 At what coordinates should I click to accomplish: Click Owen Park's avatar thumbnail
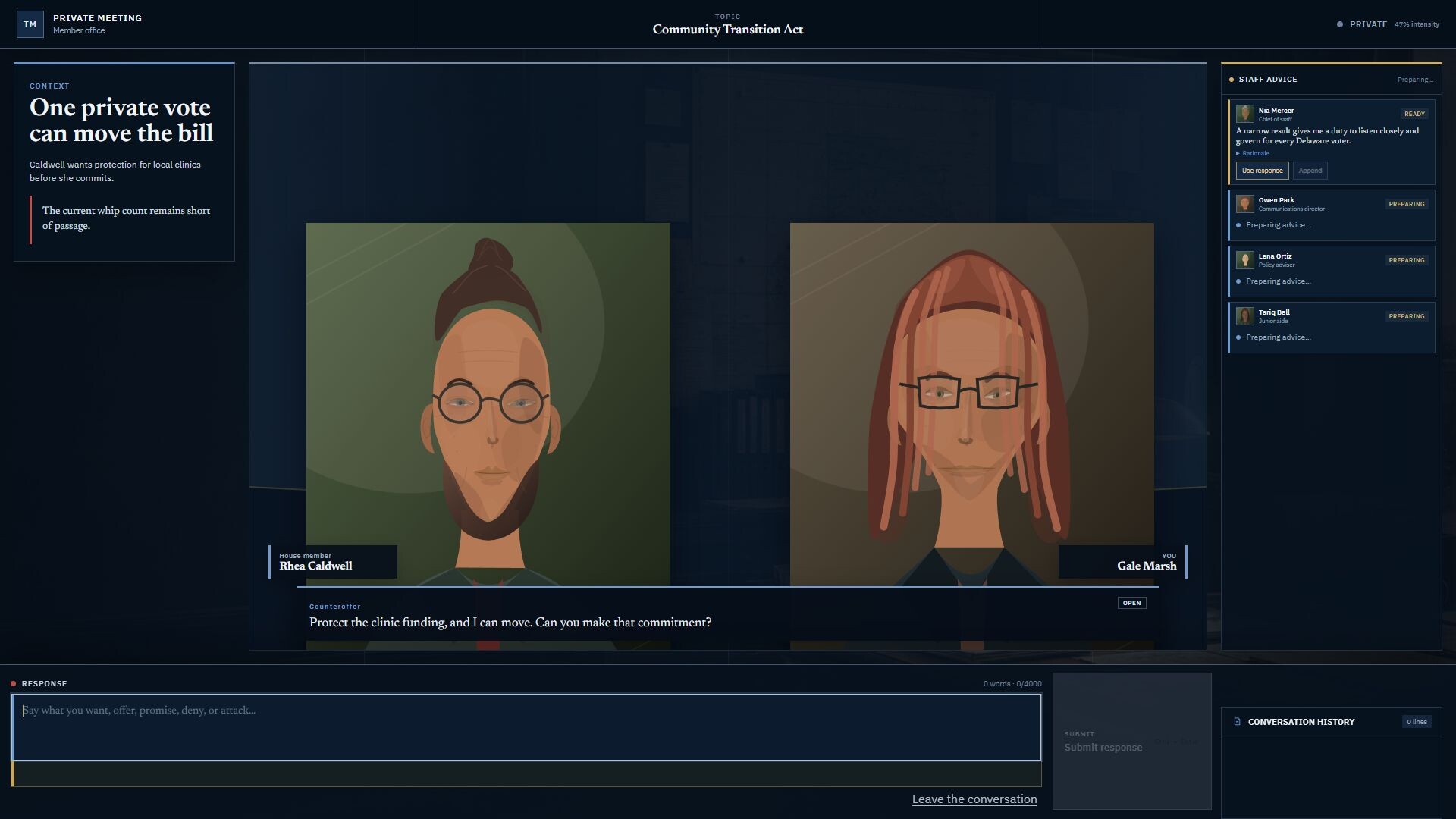1244,203
